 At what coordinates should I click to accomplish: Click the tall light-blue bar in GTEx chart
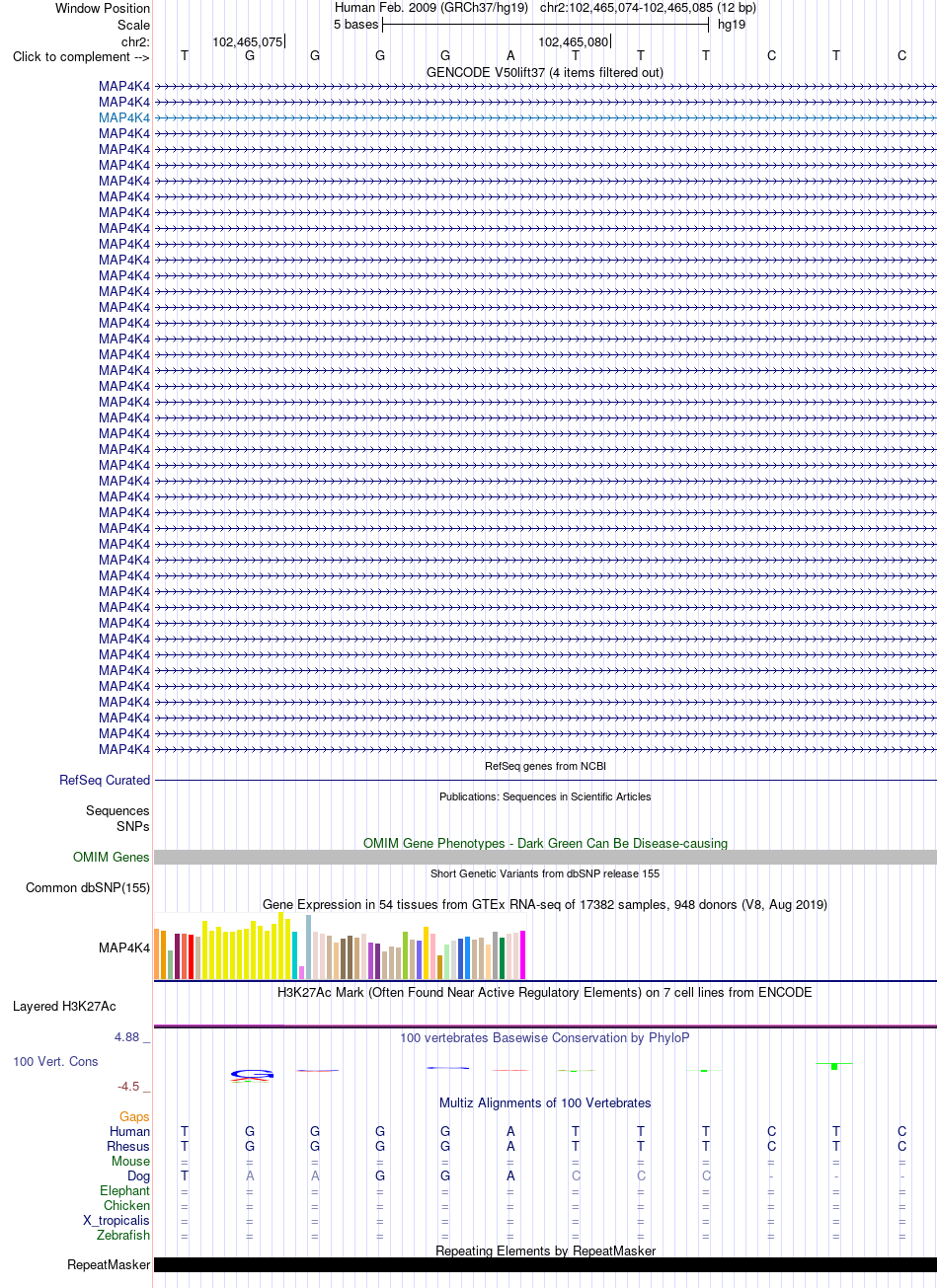309,947
